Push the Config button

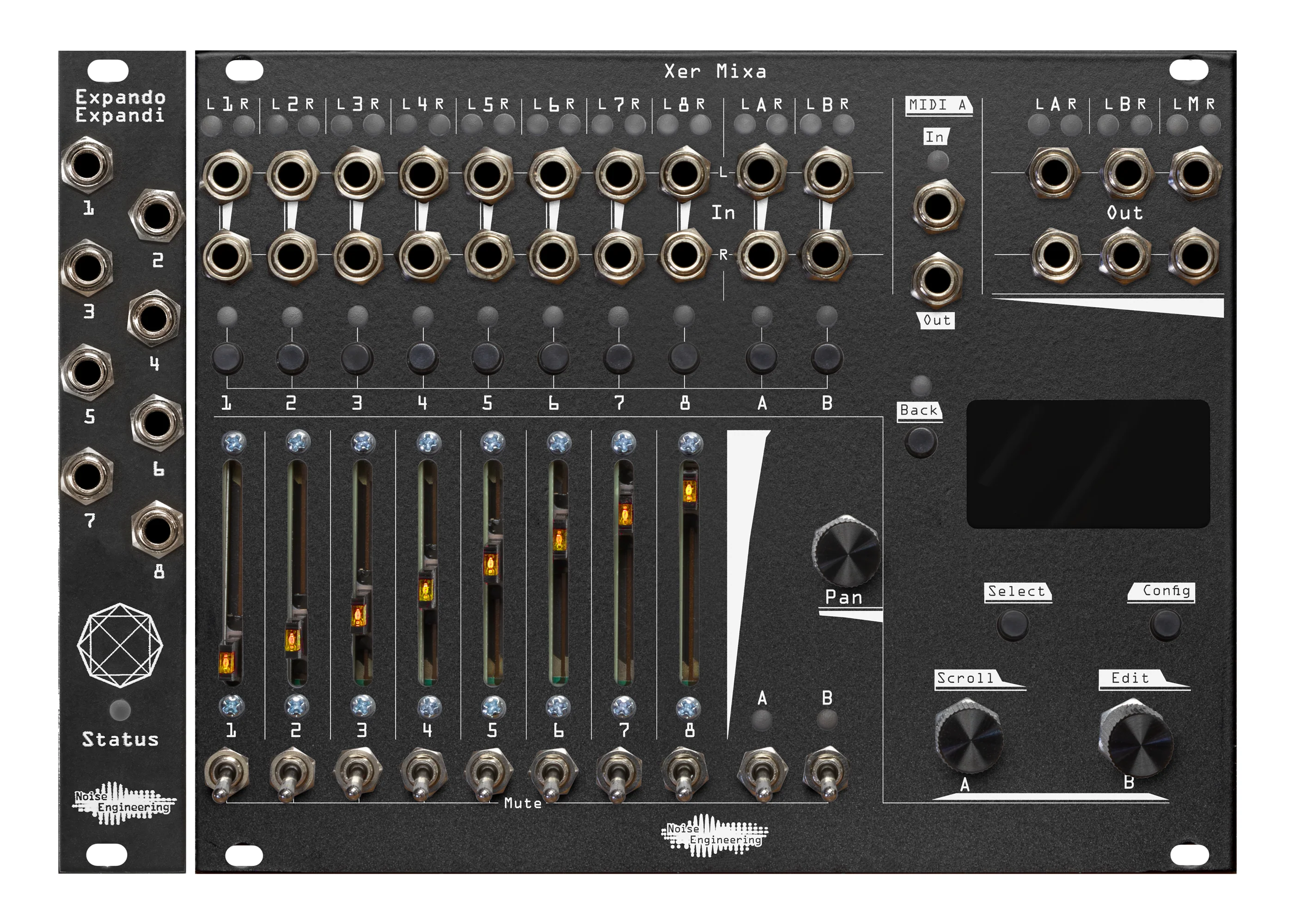1166,625
